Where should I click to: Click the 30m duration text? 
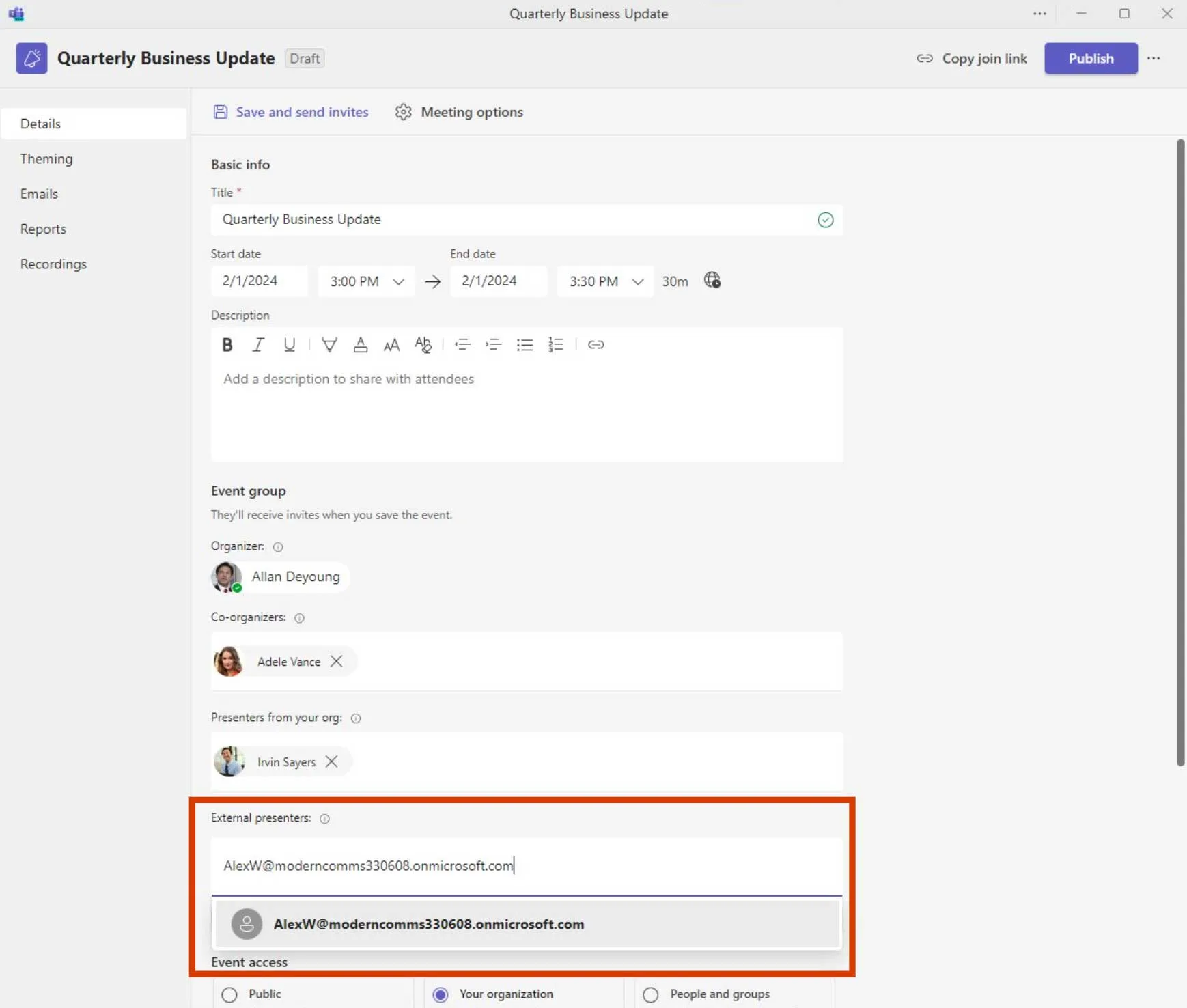[675, 281]
